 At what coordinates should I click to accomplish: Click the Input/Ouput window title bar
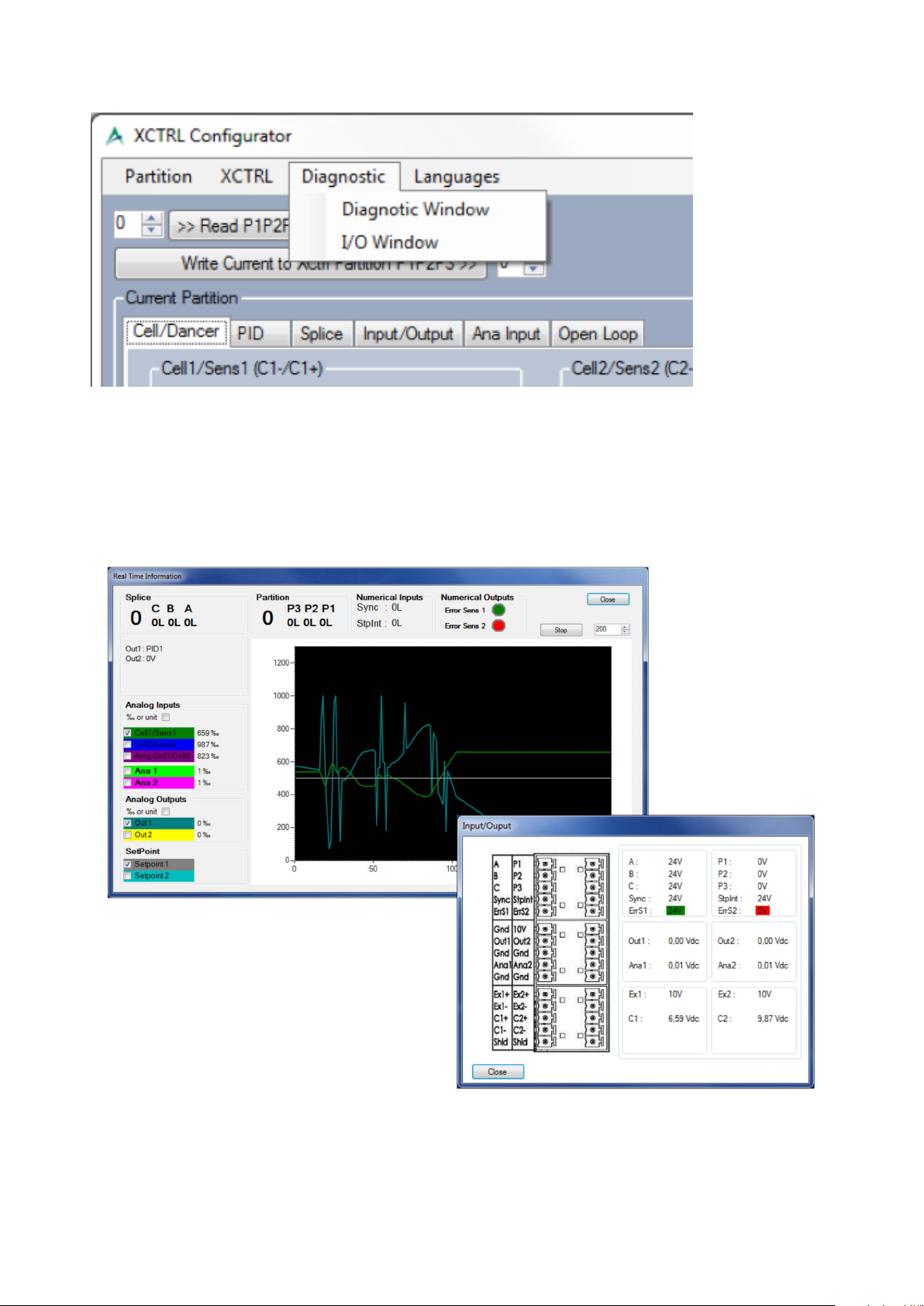coord(636,825)
